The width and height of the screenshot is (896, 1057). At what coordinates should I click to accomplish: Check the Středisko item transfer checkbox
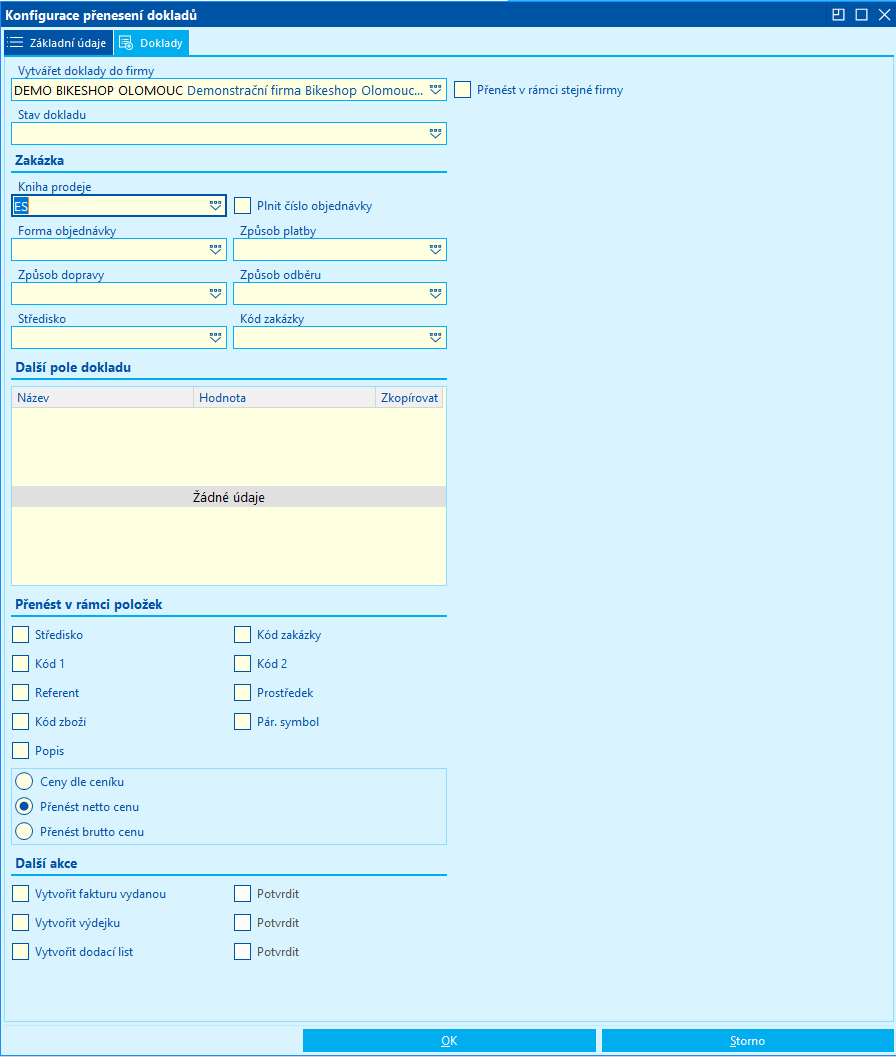tap(21, 634)
